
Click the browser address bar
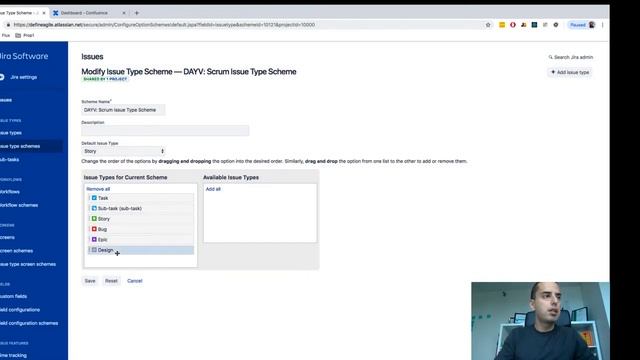click(245, 25)
